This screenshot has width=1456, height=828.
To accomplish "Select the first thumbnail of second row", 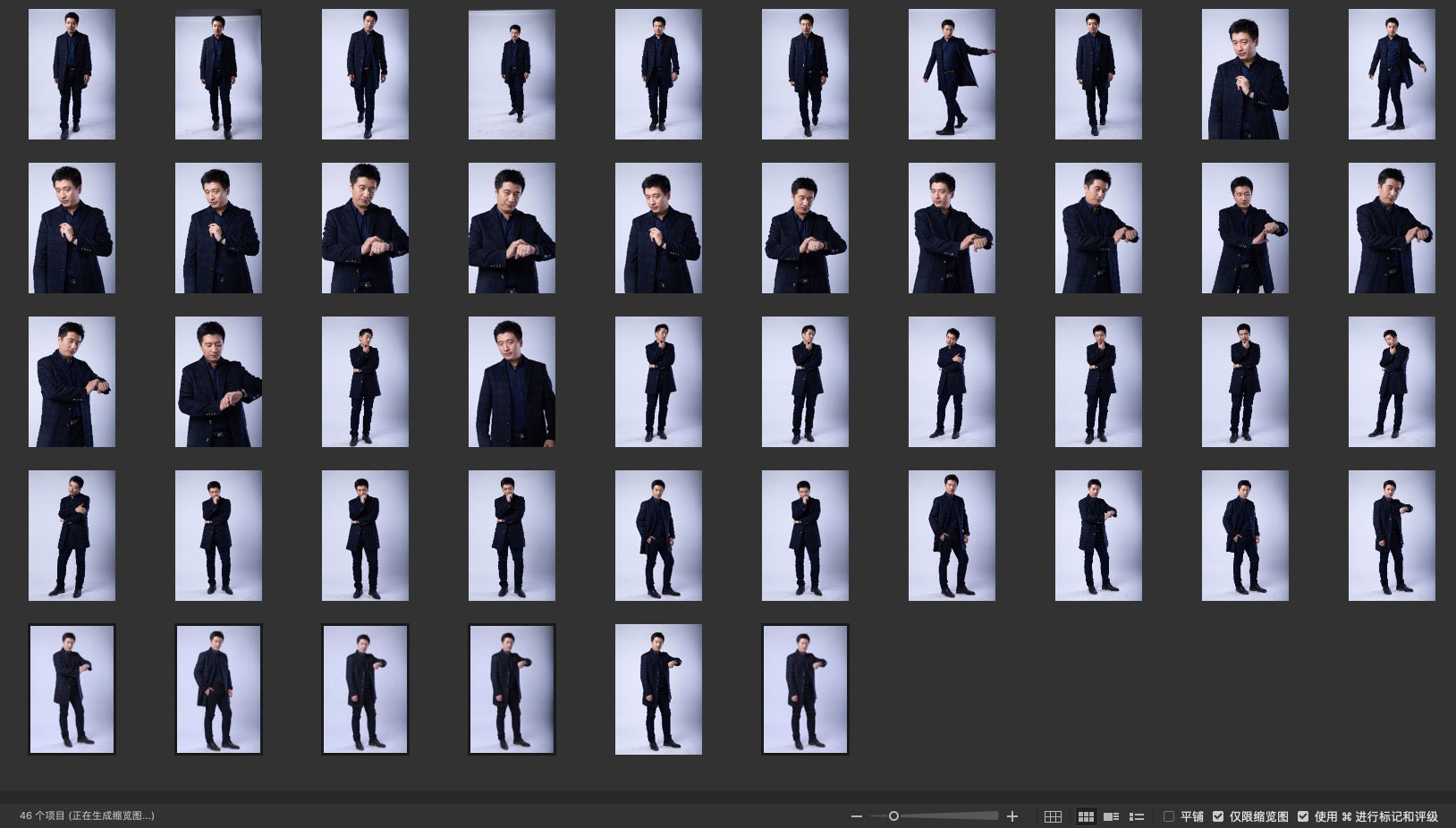I will (72, 228).
